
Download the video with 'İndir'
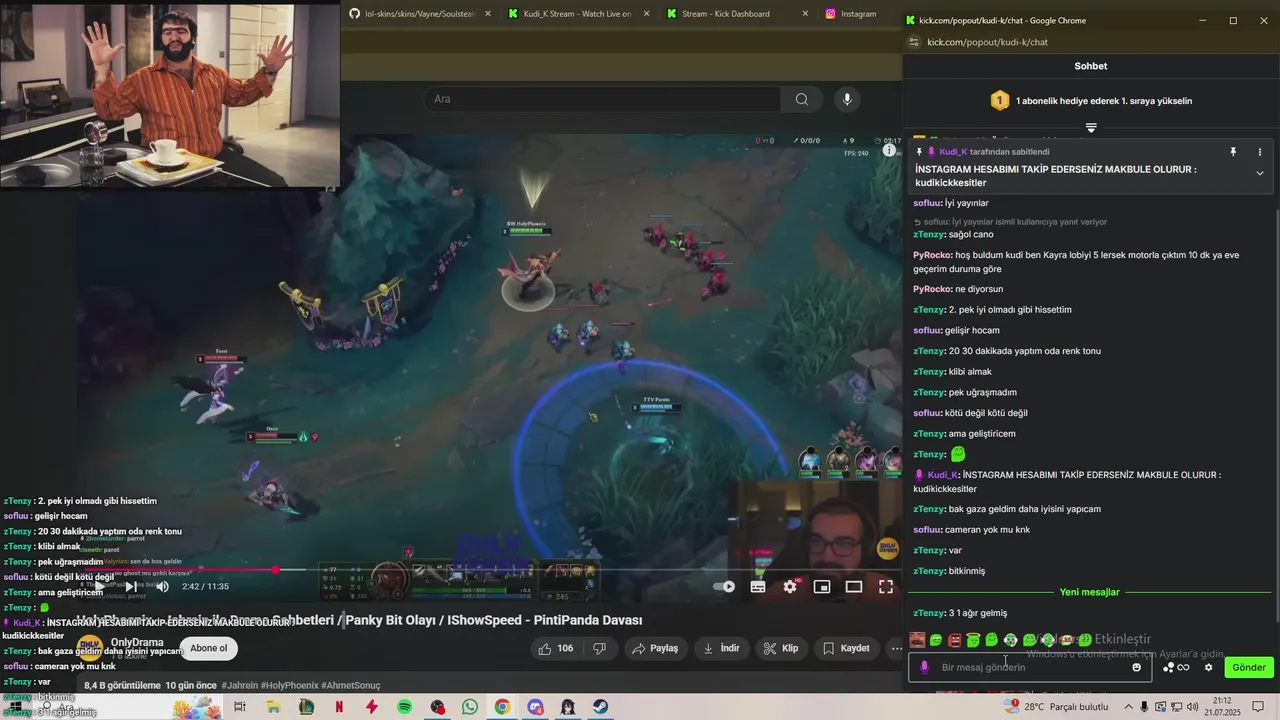[721, 648]
